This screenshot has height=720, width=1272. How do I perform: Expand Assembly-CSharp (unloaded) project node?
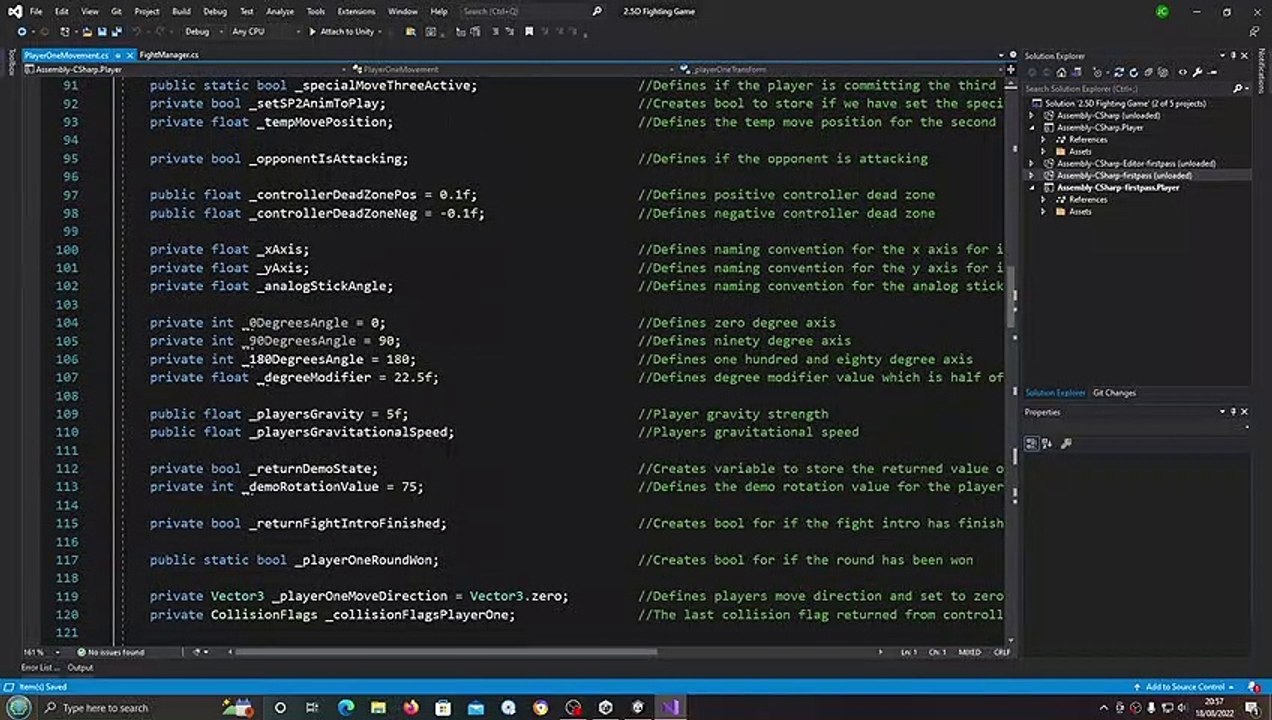1032,115
